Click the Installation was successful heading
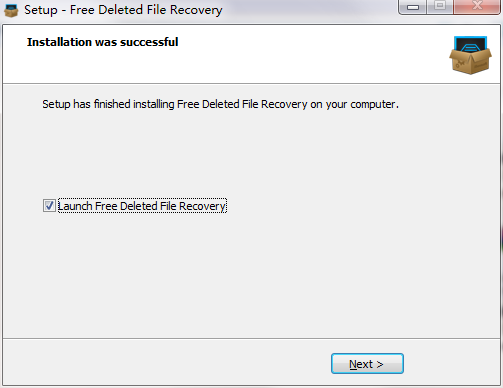This screenshot has width=503, height=388. (103, 42)
